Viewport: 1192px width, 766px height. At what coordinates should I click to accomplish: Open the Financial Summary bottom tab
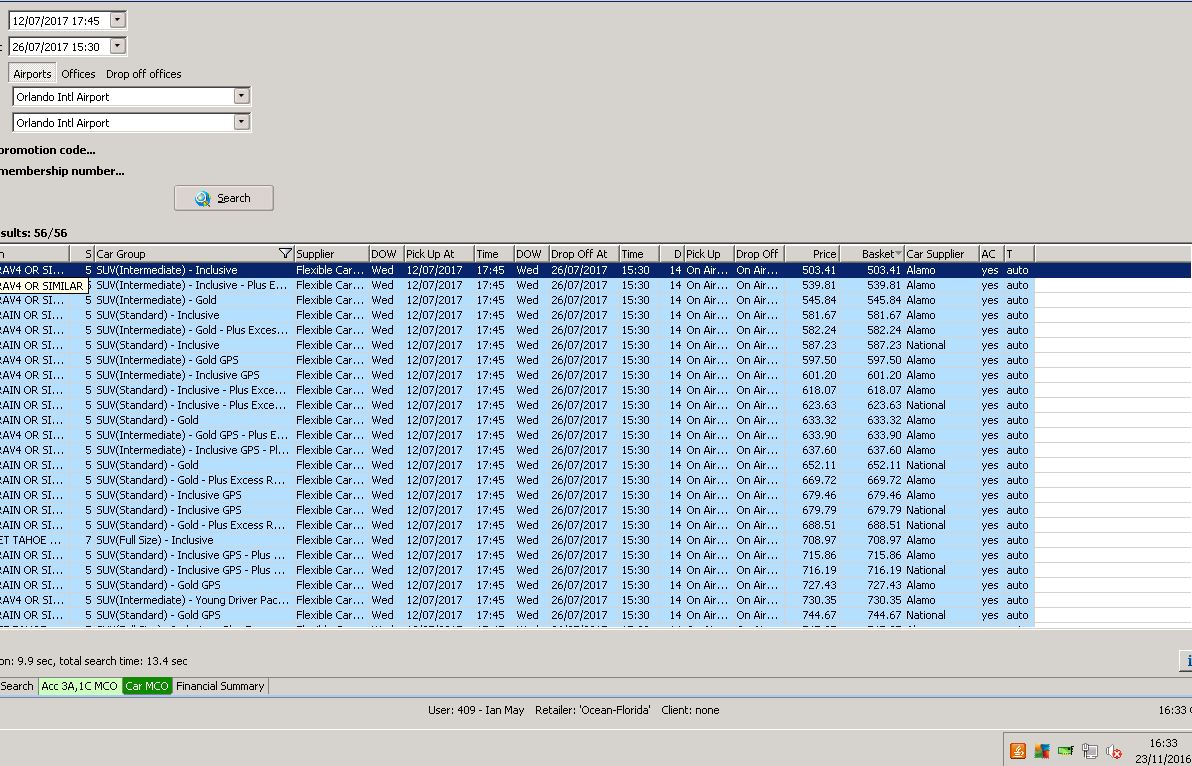(220, 686)
